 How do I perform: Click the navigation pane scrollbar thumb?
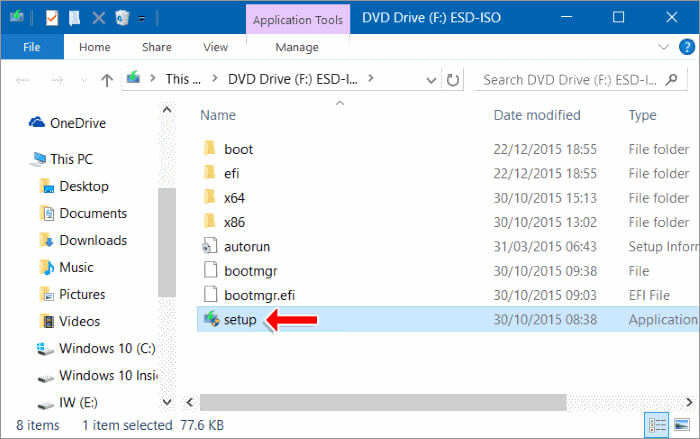tap(167, 242)
